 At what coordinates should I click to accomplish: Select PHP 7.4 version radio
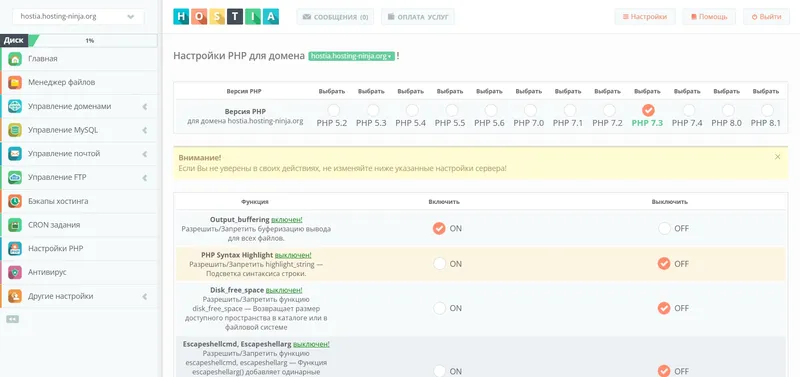coord(689,110)
